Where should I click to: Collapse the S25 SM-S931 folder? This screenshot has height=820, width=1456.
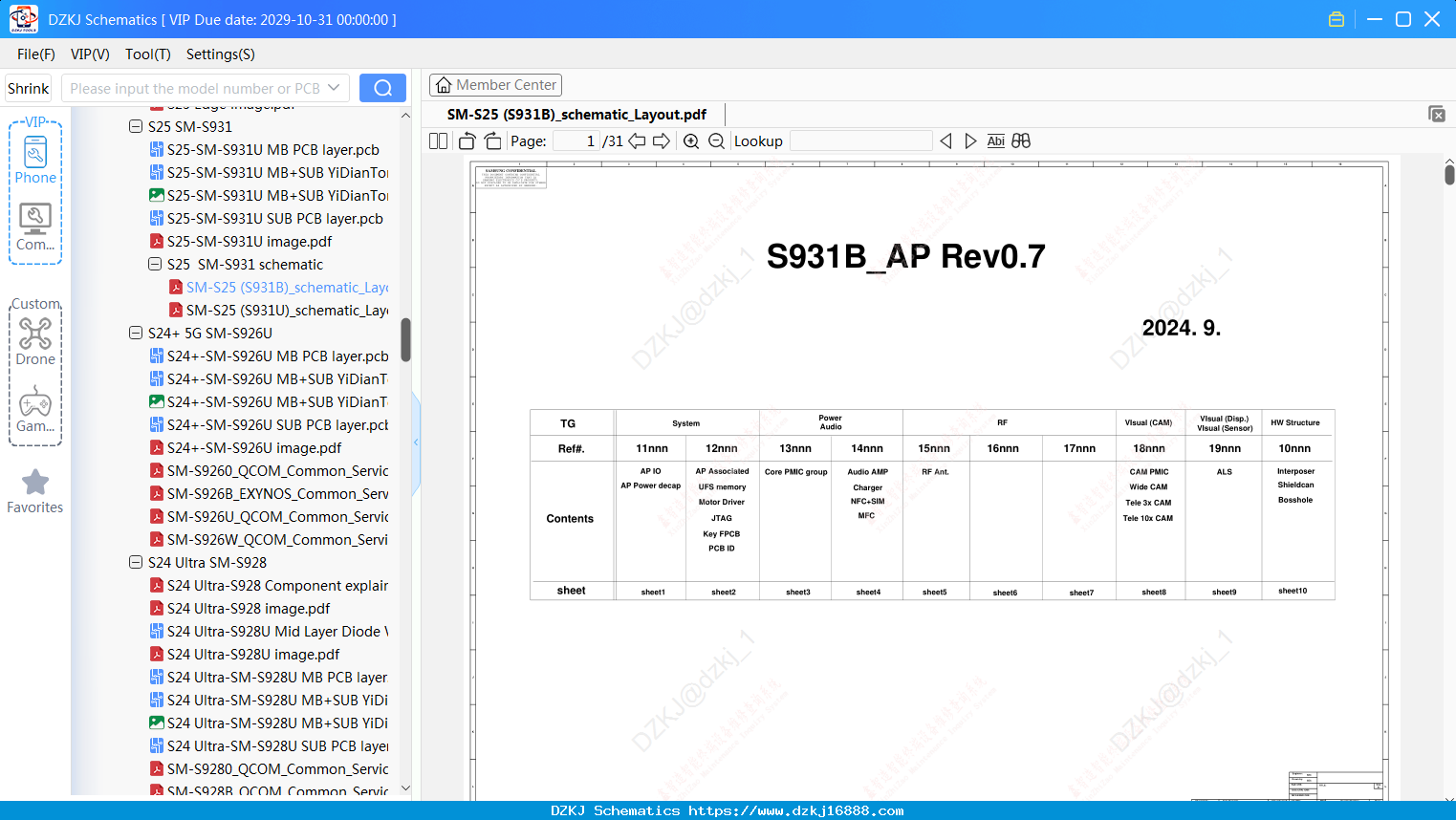(x=136, y=126)
